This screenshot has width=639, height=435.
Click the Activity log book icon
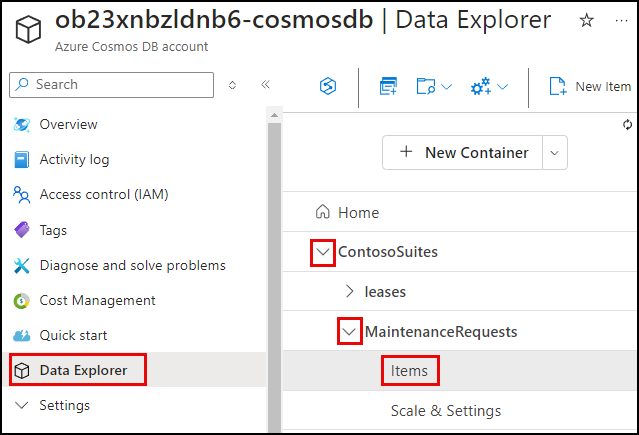point(21,159)
